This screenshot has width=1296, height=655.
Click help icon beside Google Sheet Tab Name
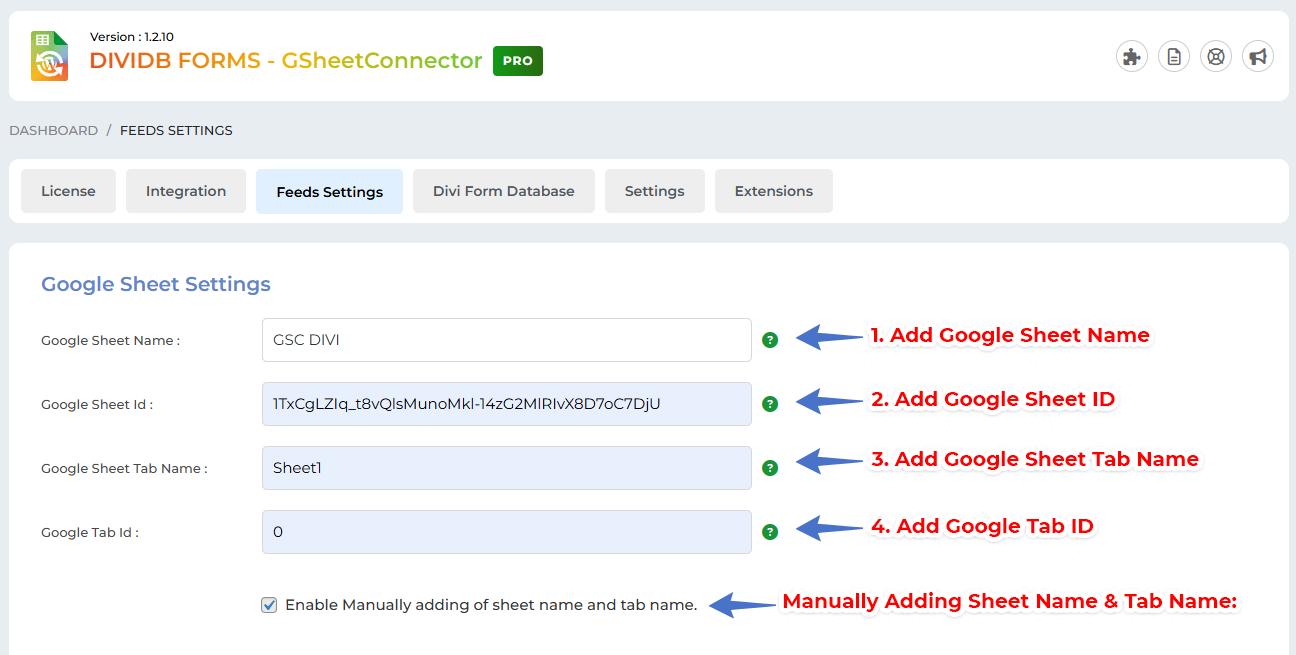click(x=770, y=468)
